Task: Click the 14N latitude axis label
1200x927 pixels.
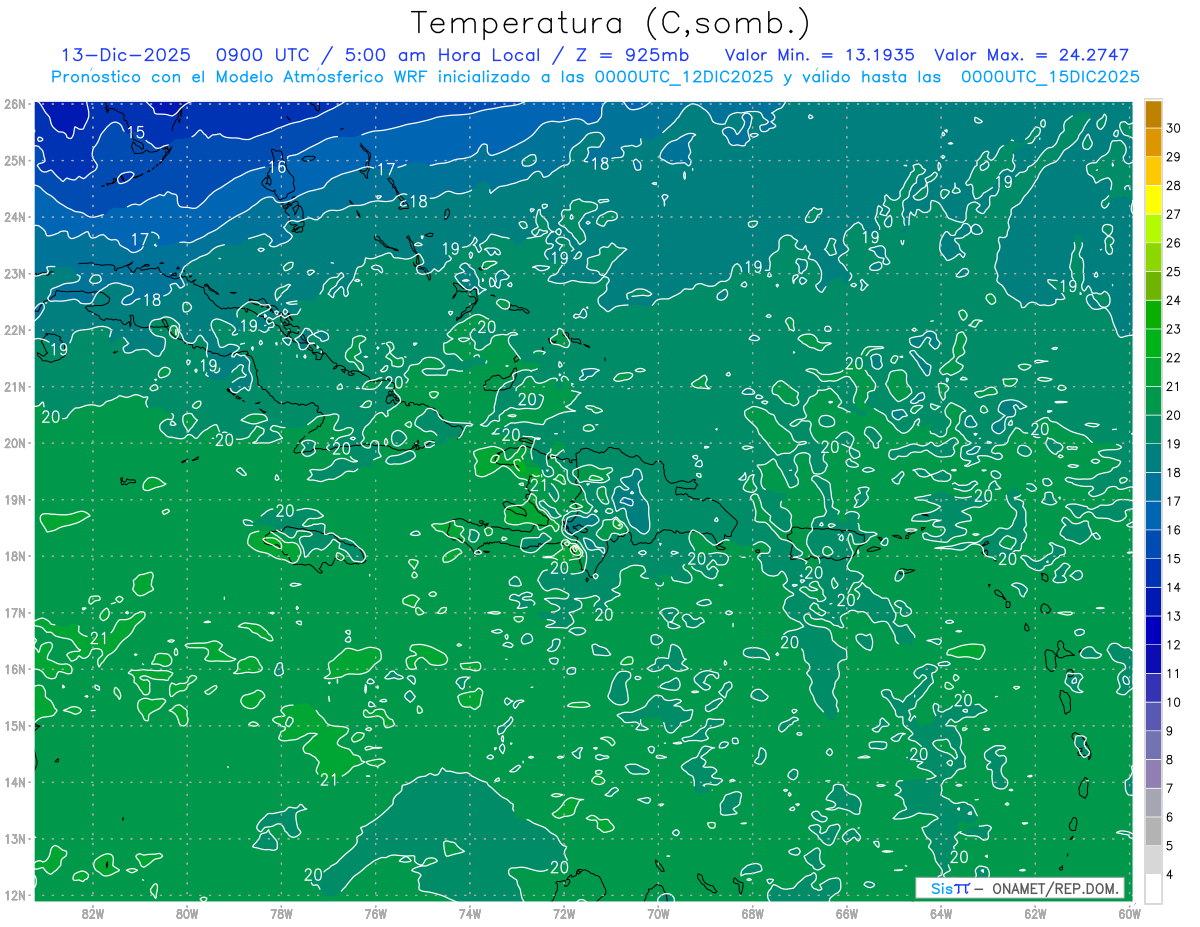Action: [x=14, y=782]
